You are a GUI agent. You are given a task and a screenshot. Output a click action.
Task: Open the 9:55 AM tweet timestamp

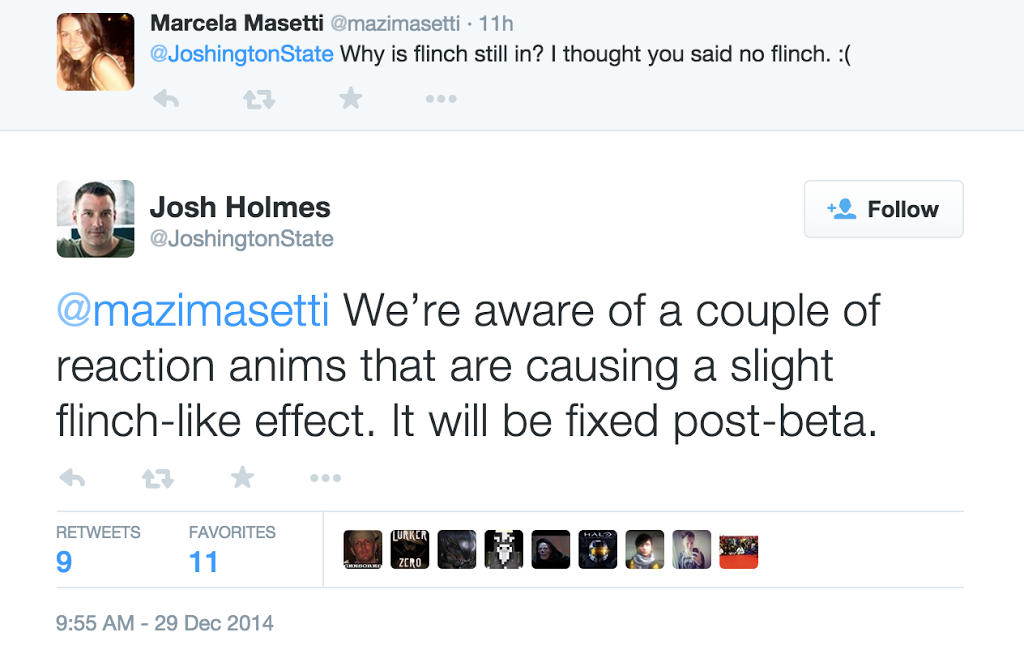165,623
